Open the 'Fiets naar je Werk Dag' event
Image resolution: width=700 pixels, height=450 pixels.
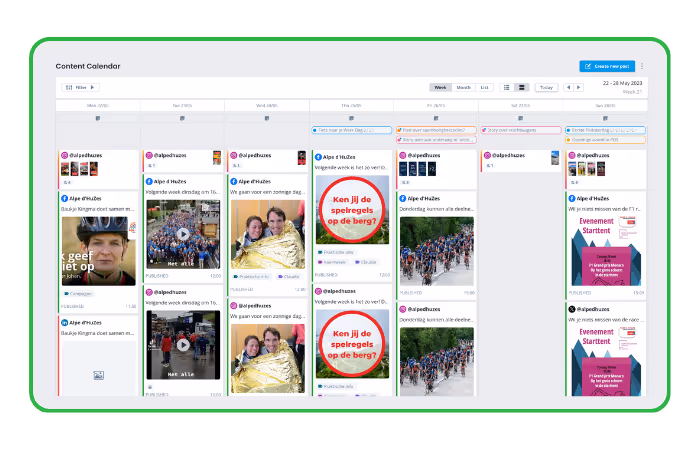(x=352, y=130)
